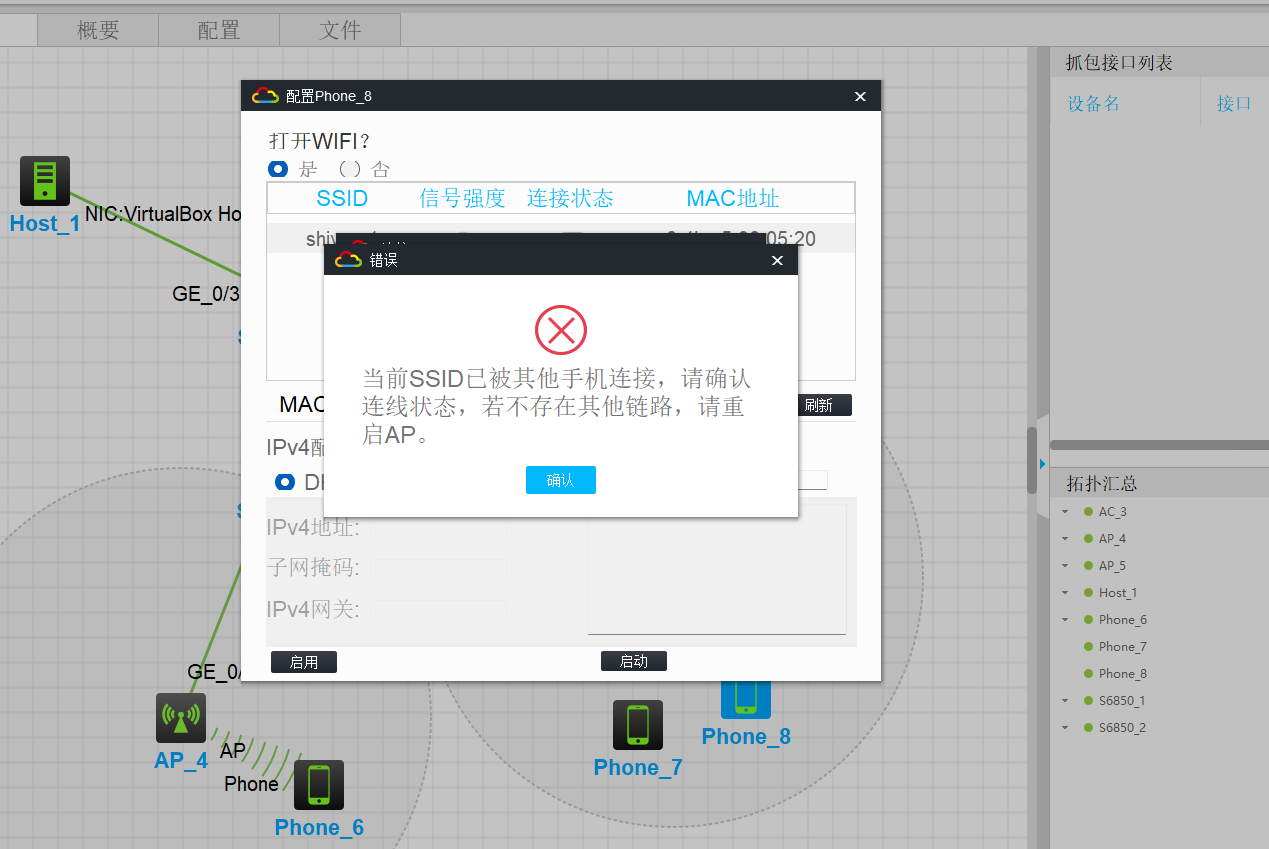Screen dimensions: 1269x849
Task: Click the Phone_6 label on canvas
Action: point(319,827)
